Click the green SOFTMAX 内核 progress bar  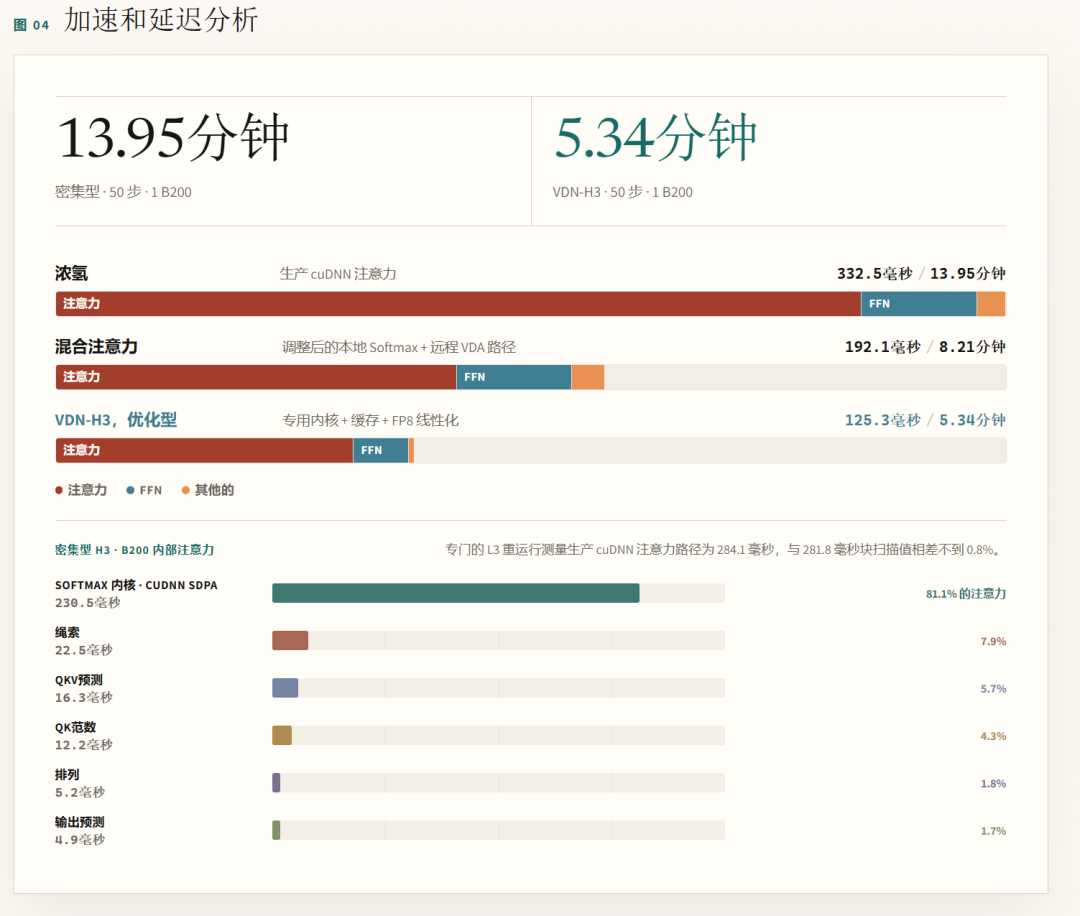pos(456,593)
